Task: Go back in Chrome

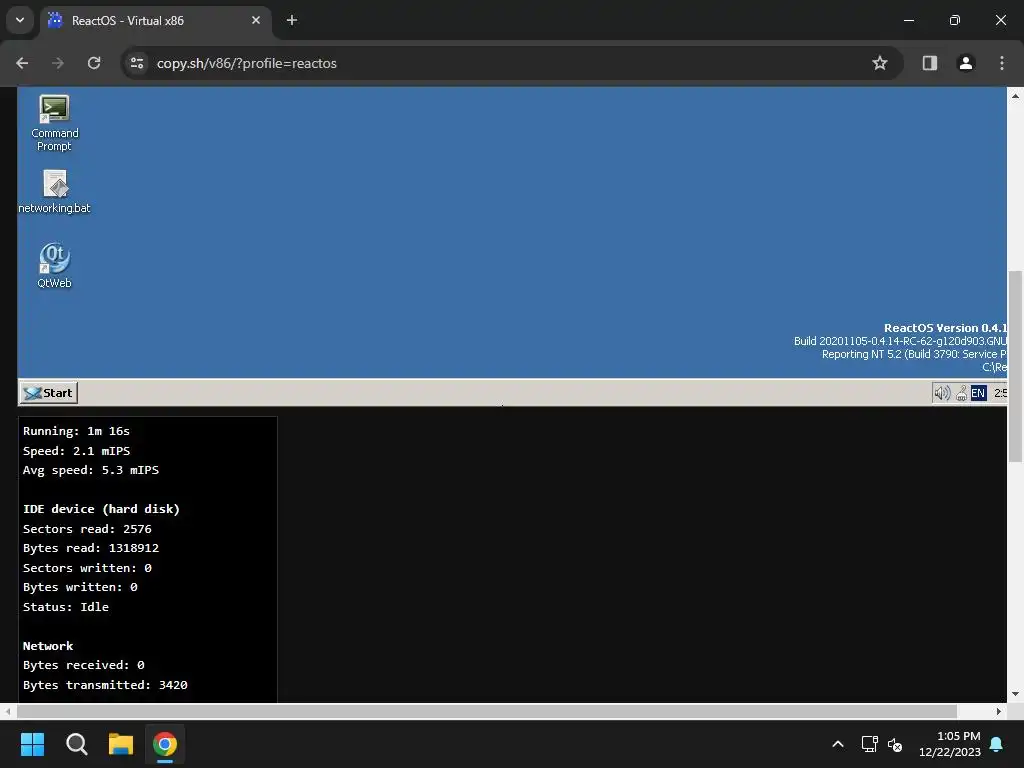Action: tap(22, 63)
